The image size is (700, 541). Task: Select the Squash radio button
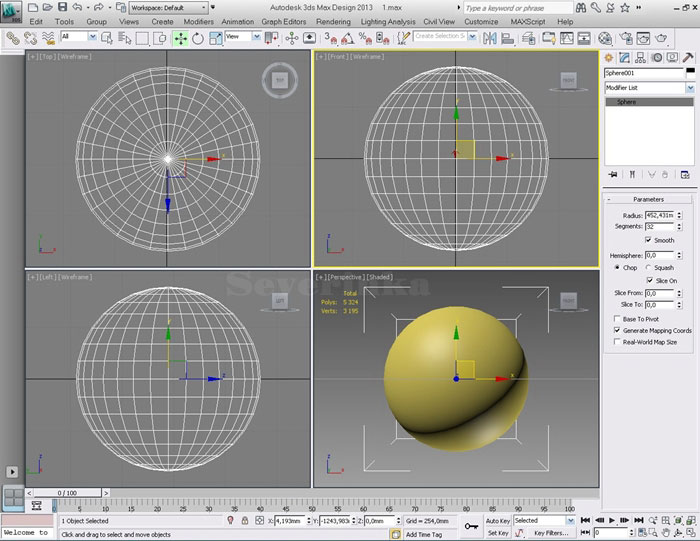649,268
